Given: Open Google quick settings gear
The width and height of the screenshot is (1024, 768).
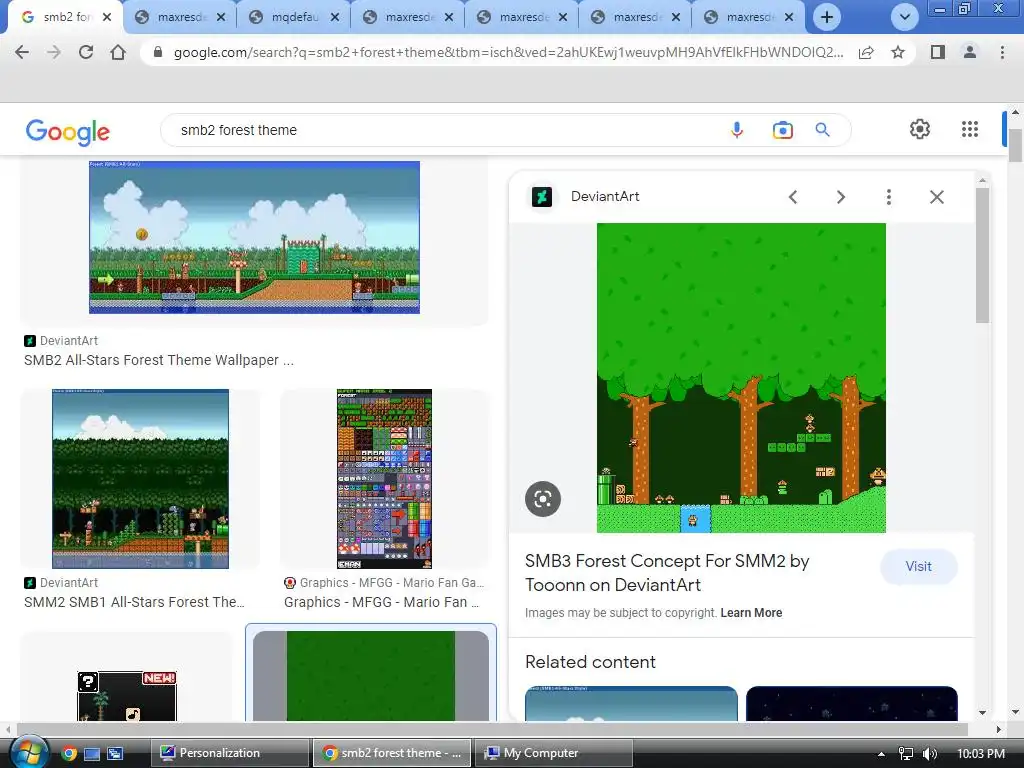Looking at the screenshot, I should pyautogui.click(x=920, y=129).
